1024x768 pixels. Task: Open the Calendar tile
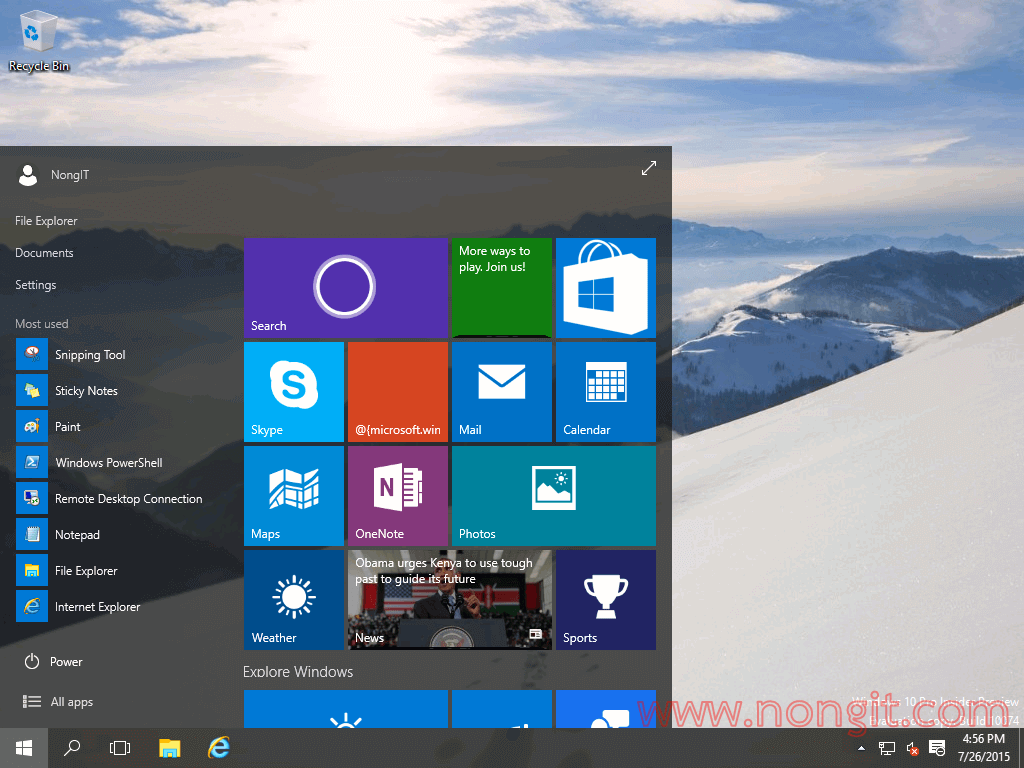605,392
